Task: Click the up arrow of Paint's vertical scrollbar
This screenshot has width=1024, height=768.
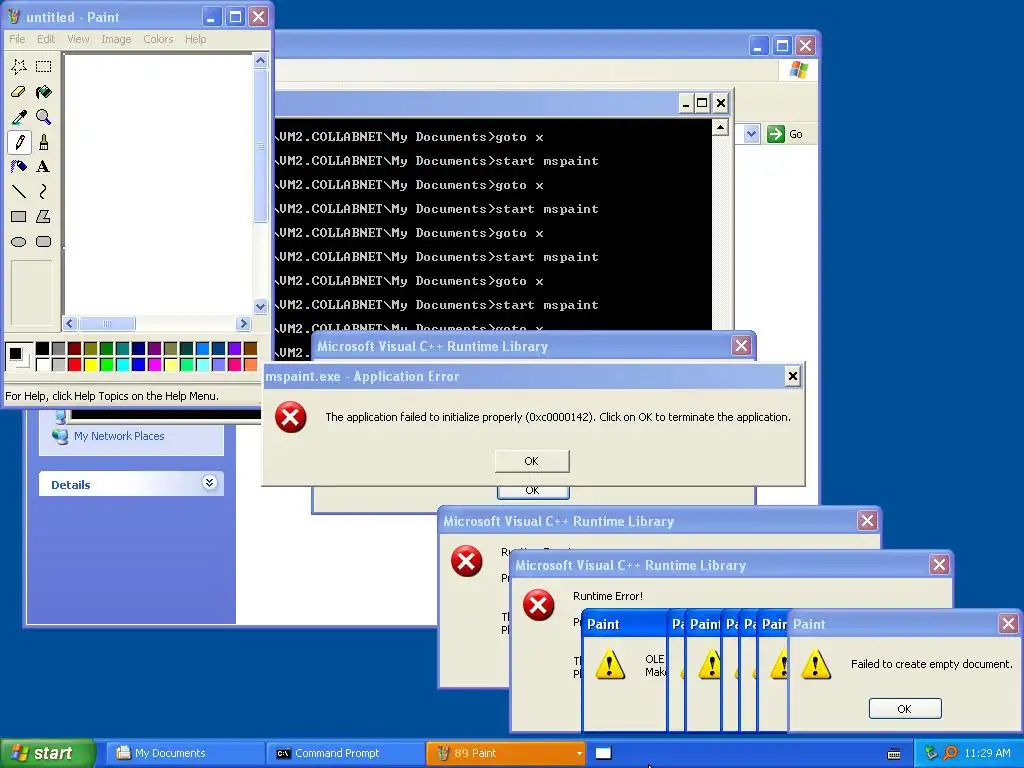Action: (x=260, y=61)
